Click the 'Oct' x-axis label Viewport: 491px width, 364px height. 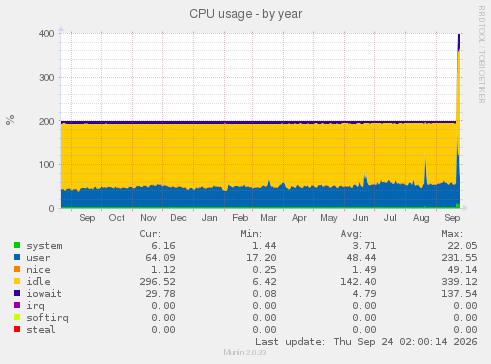[x=117, y=218]
